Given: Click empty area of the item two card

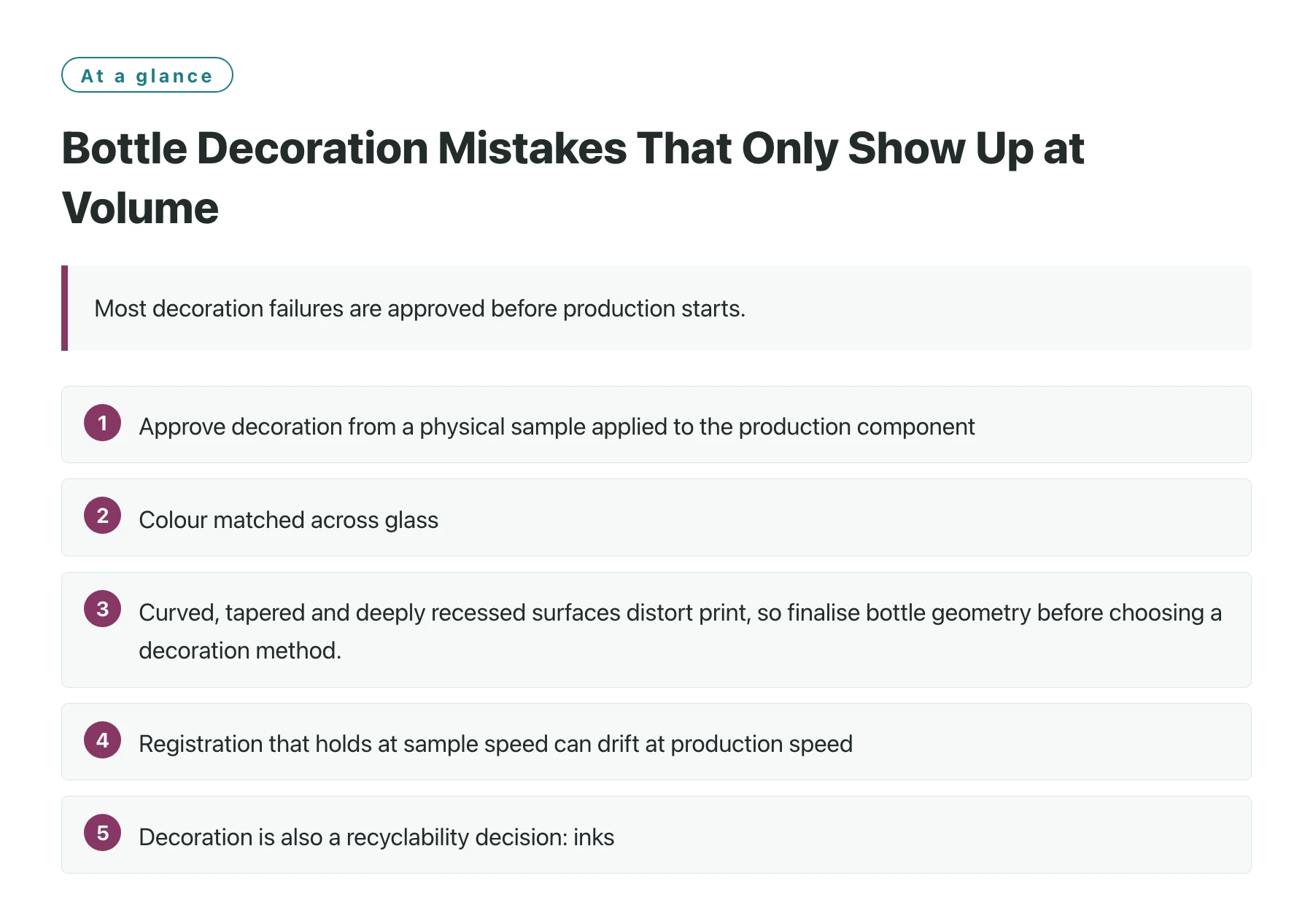Looking at the screenshot, I should tap(839, 518).
